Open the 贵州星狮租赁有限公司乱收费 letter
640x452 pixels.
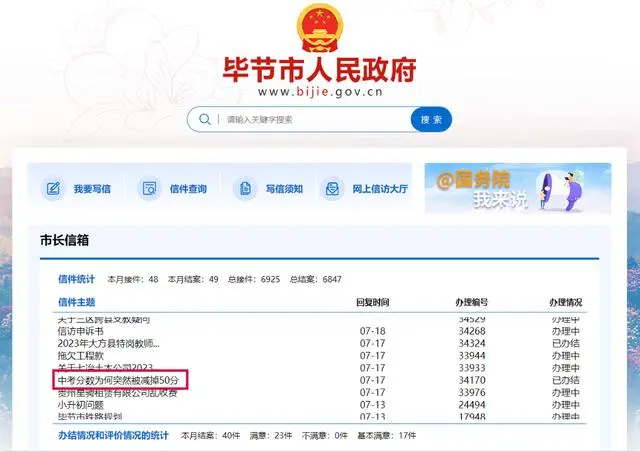click(x=118, y=393)
